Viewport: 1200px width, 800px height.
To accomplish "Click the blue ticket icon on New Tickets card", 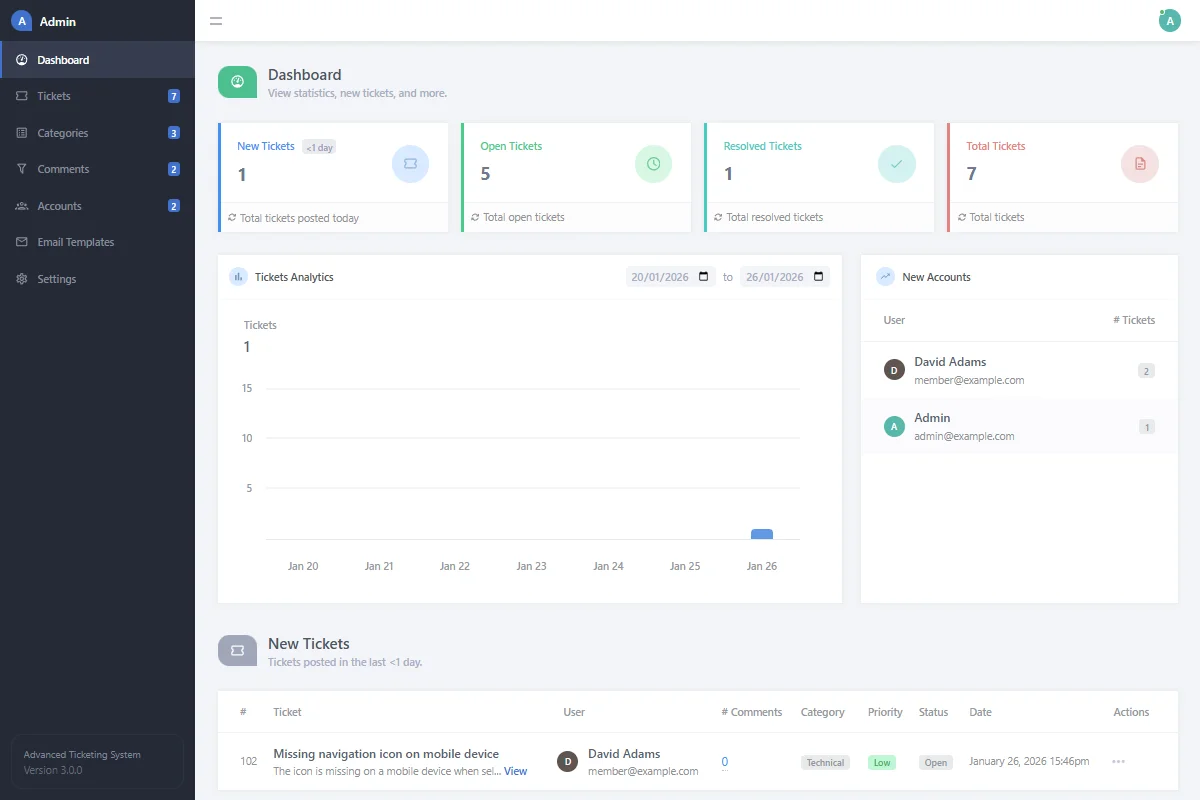I will point(410,163).
